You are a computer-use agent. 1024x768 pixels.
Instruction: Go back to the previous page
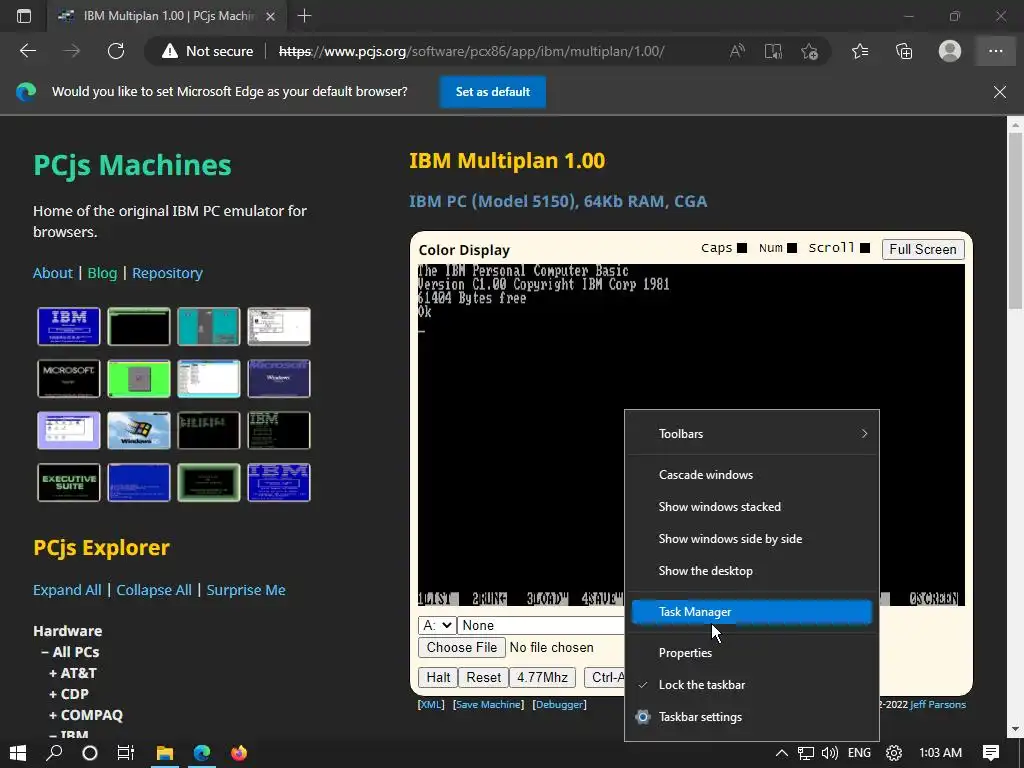[27, 51]
